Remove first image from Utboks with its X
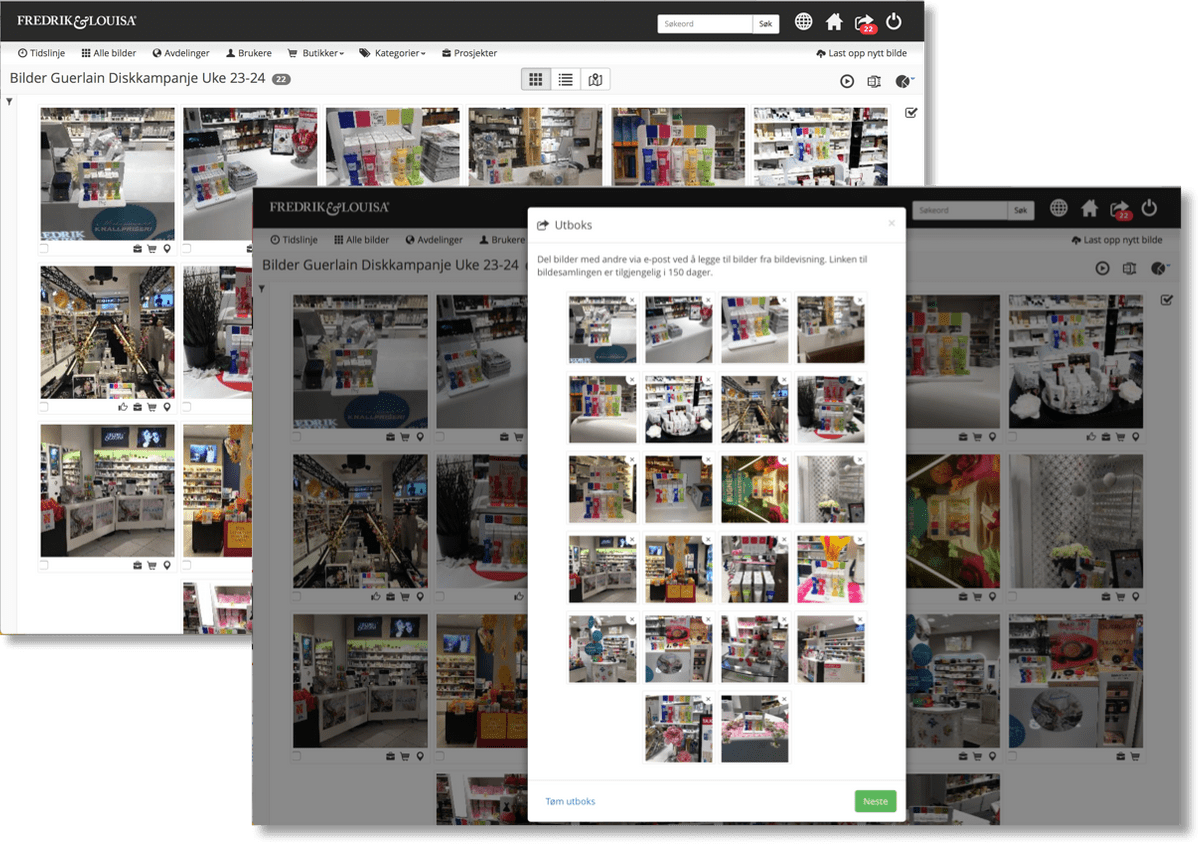Image resolution: width=1200 pixels, height=844 pixels. tap(632, 299)
